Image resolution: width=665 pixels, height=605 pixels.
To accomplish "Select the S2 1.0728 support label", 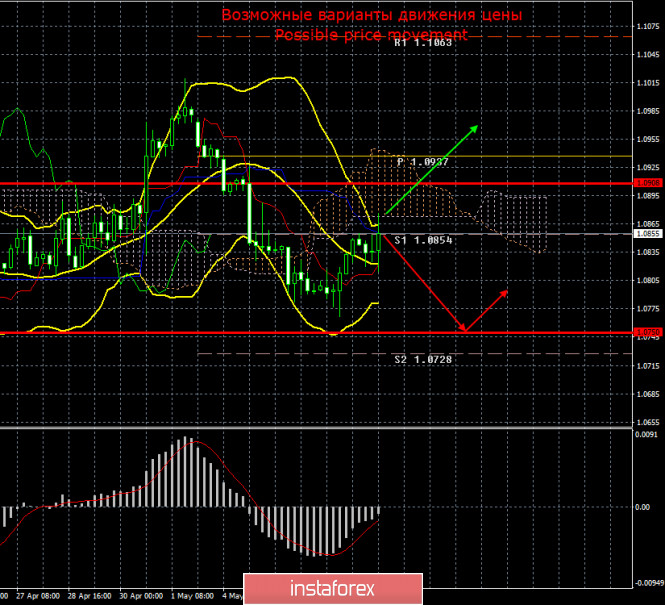I will coord(423,360).
